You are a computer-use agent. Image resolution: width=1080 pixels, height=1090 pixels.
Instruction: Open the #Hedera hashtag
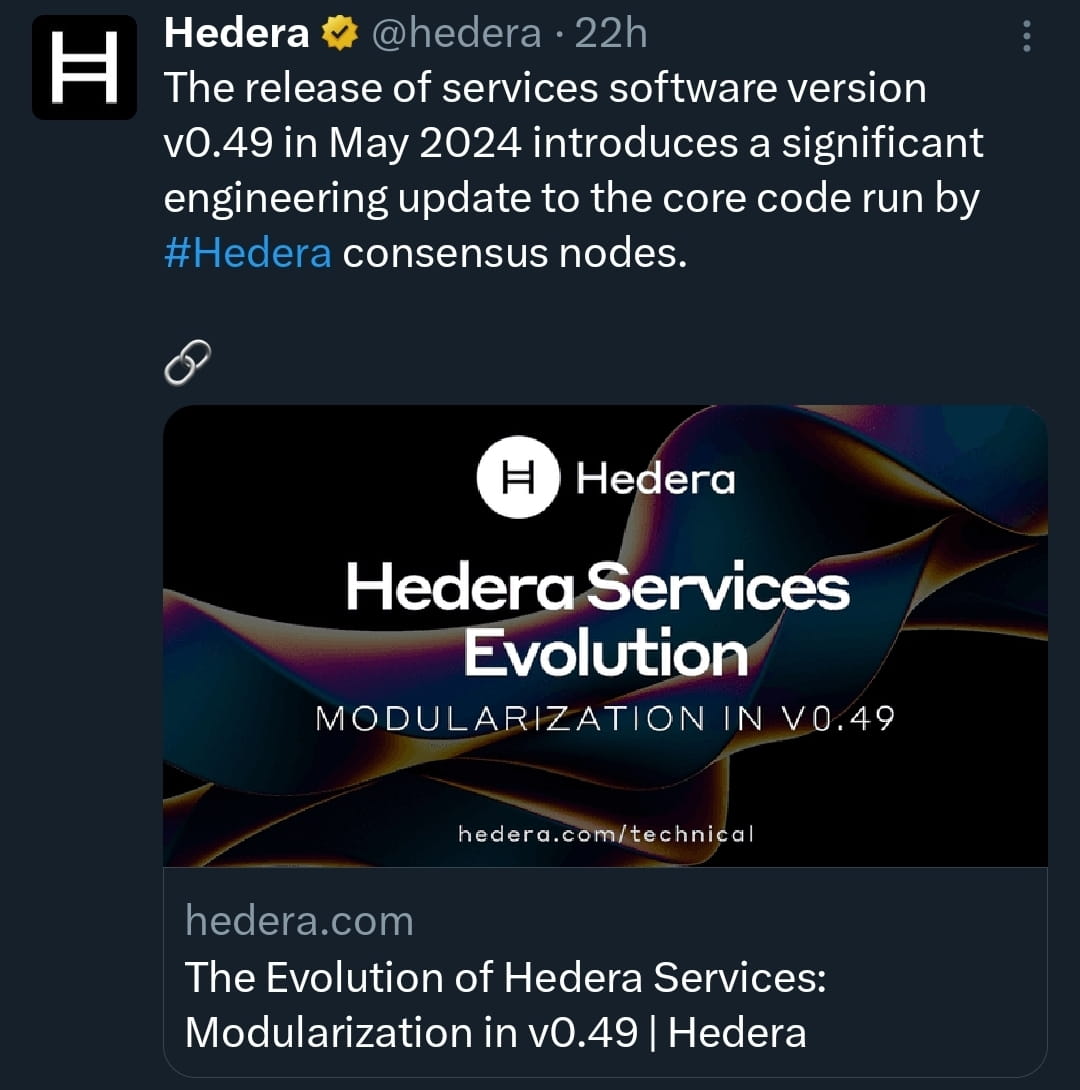point(247,252)
